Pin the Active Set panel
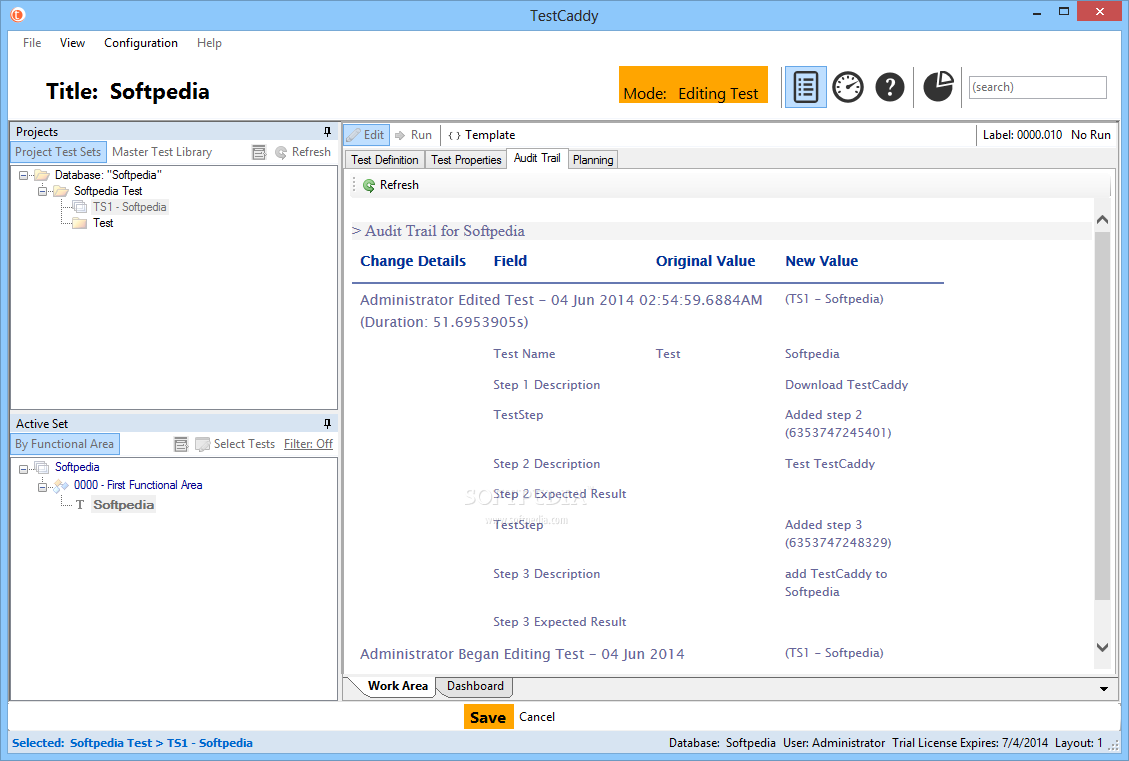Screen dimensions: 1129x761 coord(327,423)
